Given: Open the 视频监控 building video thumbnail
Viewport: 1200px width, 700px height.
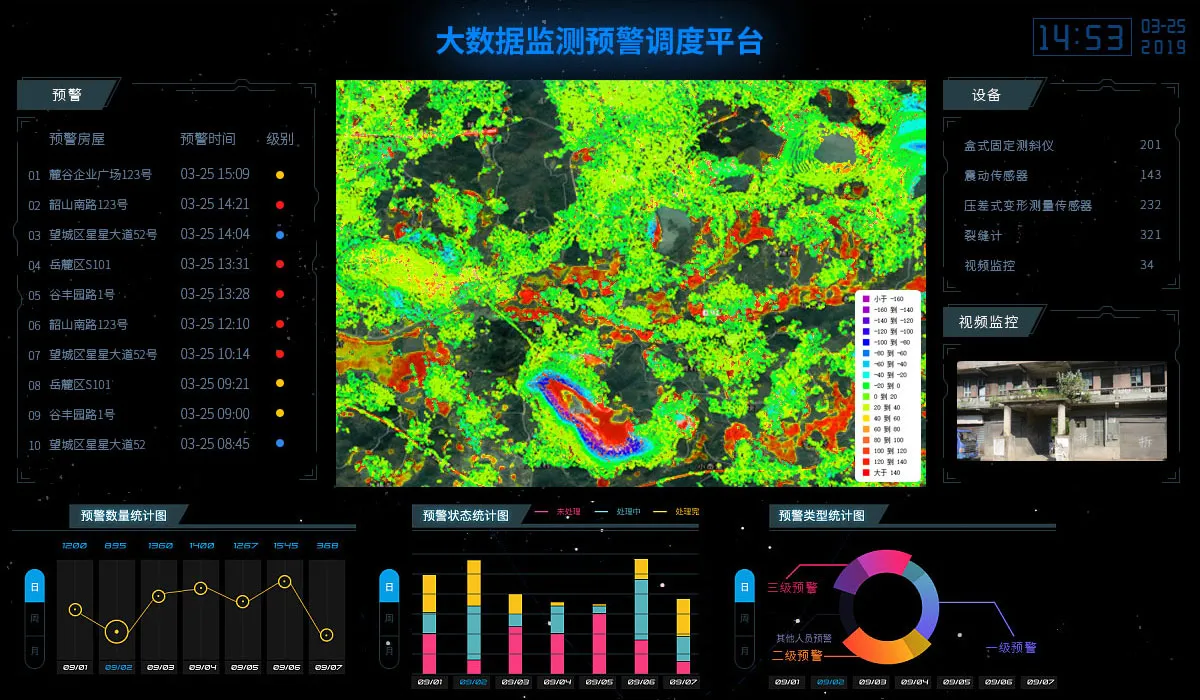Looking at the screenshot, I should point(1061,411).
